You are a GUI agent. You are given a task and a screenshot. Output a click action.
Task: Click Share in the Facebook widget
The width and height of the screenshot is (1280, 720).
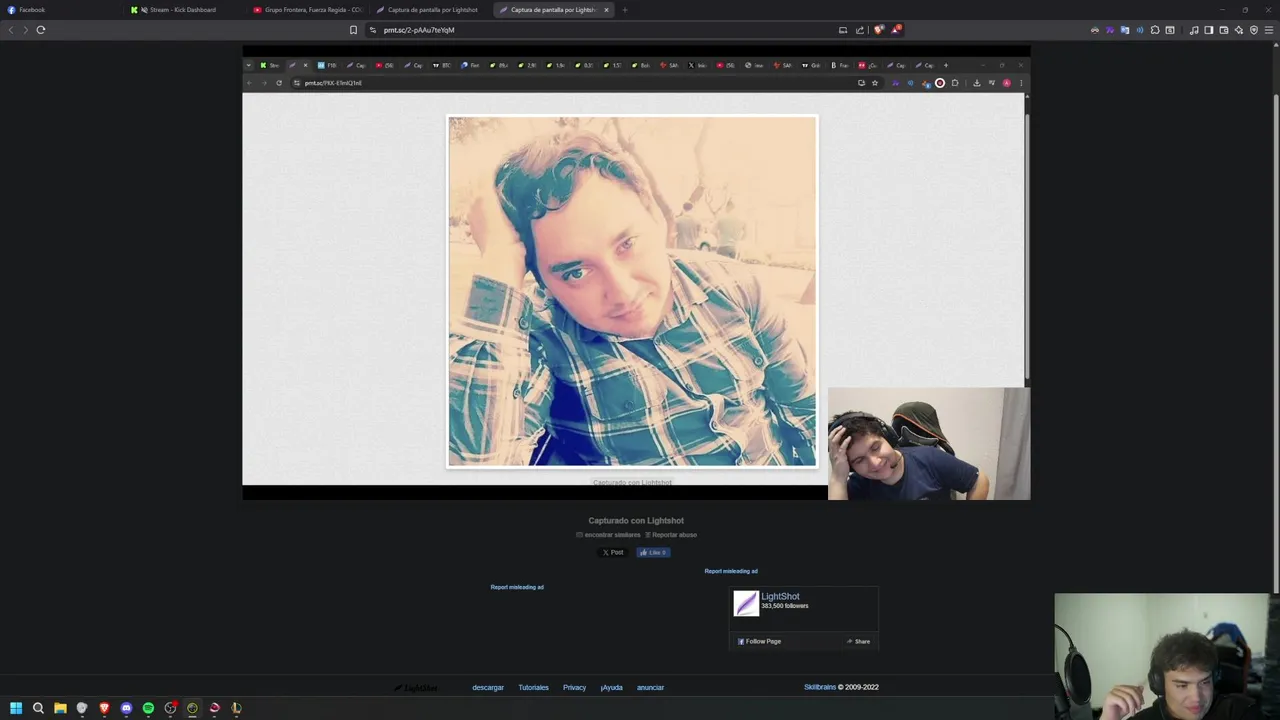click(858, 641)
